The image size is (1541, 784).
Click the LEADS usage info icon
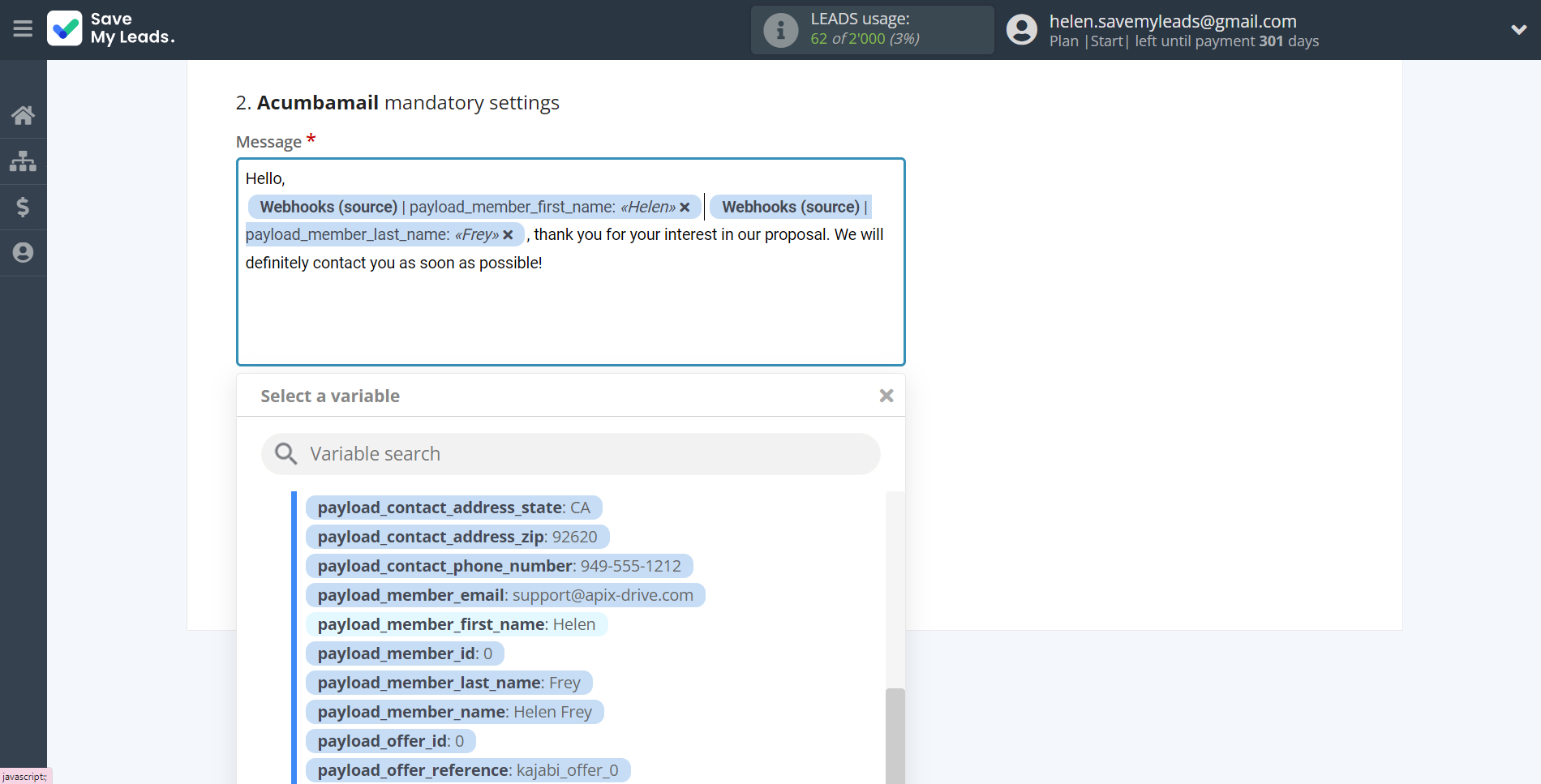(x=780, y=30)
